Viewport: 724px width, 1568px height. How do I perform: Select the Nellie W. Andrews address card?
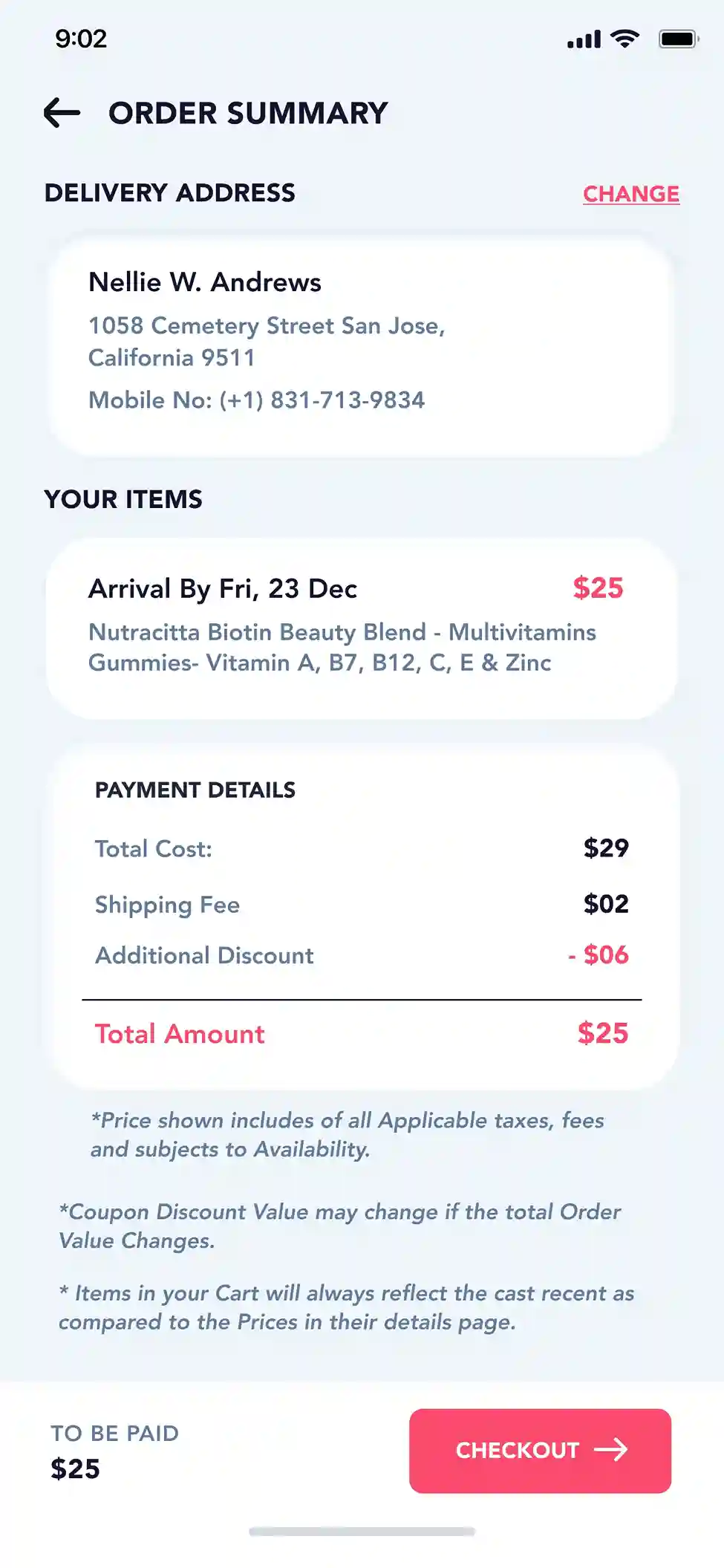[x=362, y=346]
